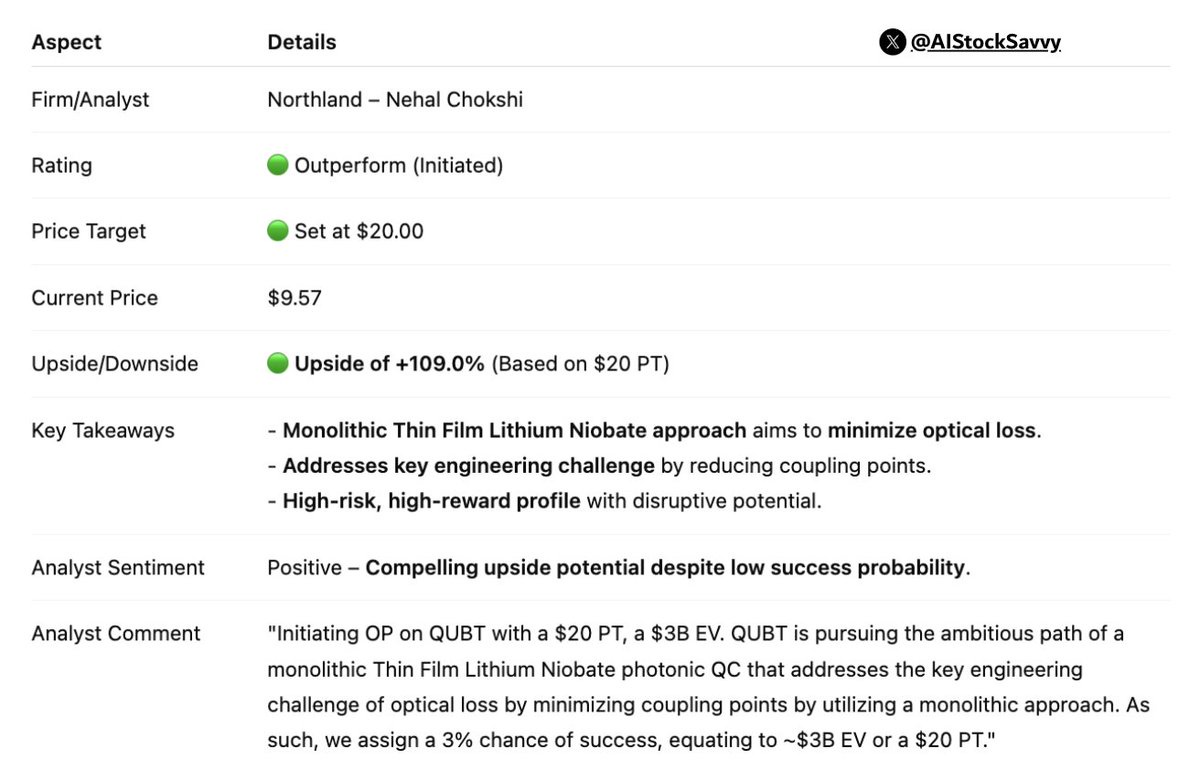This screenshot has width=1200, height=781.
Task: Click the Key Takeaways label
Action: [102, 430]
